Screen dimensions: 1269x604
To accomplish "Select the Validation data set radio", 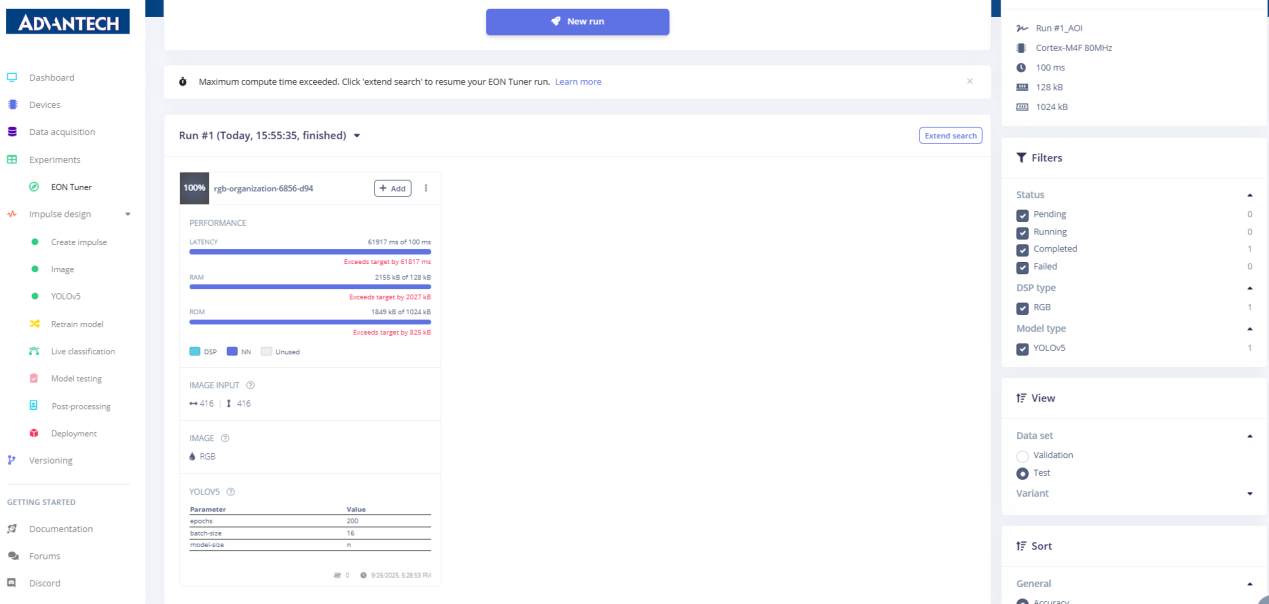I will point(1022,456).
